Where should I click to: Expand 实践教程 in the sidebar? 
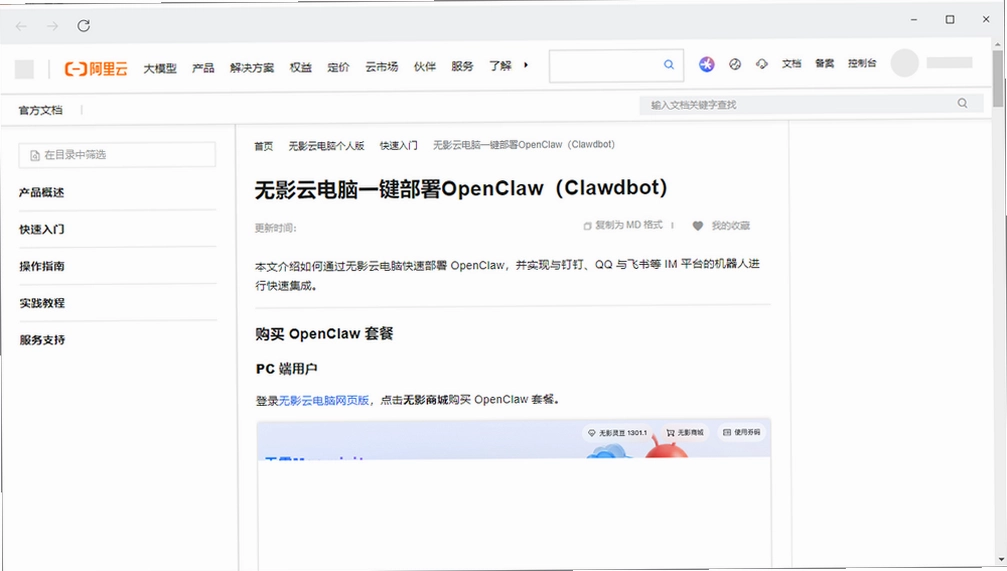tap(42, 303)
